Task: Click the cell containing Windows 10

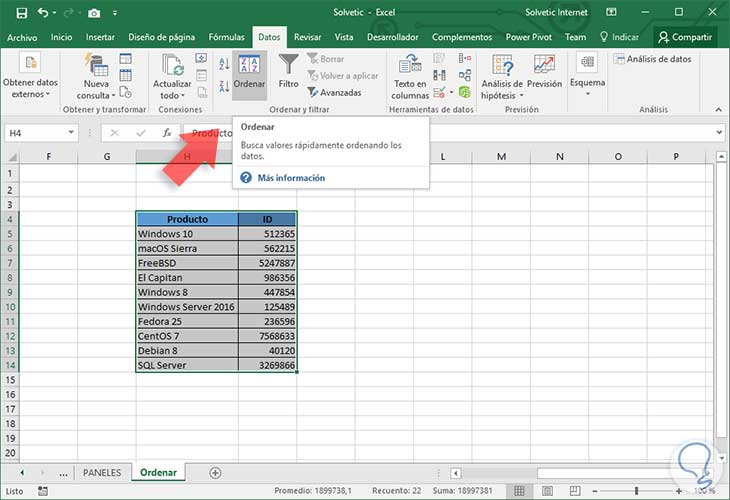Action: point(187,234)
